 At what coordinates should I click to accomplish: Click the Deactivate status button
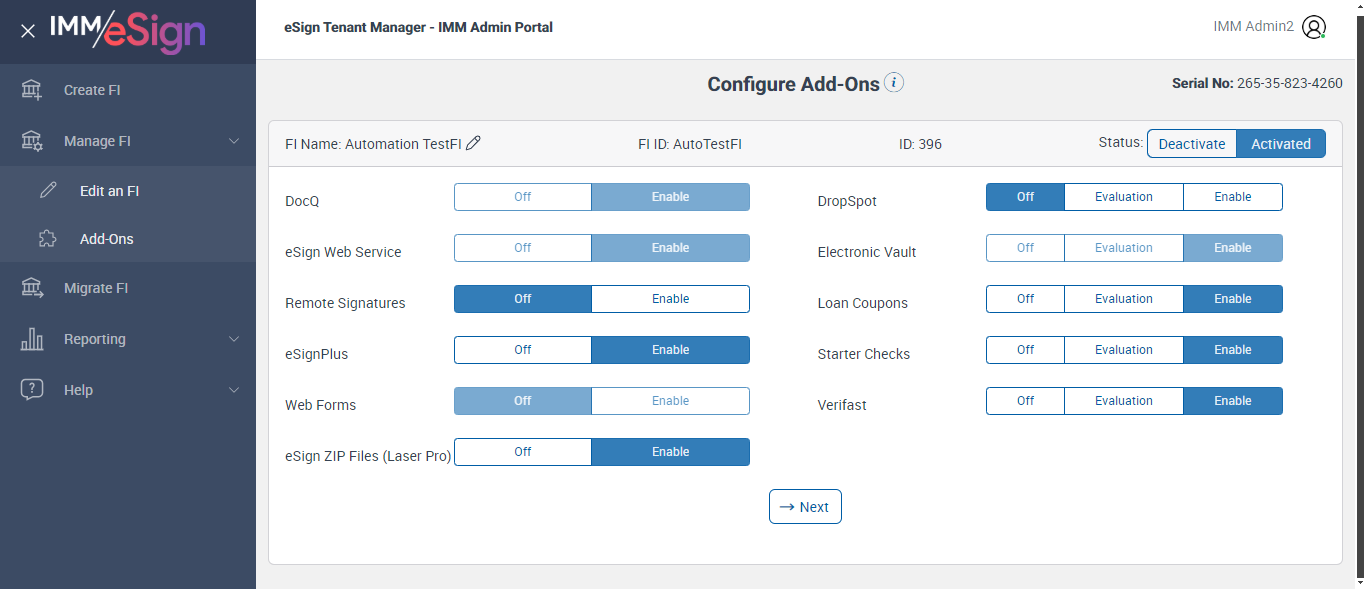1191,144
